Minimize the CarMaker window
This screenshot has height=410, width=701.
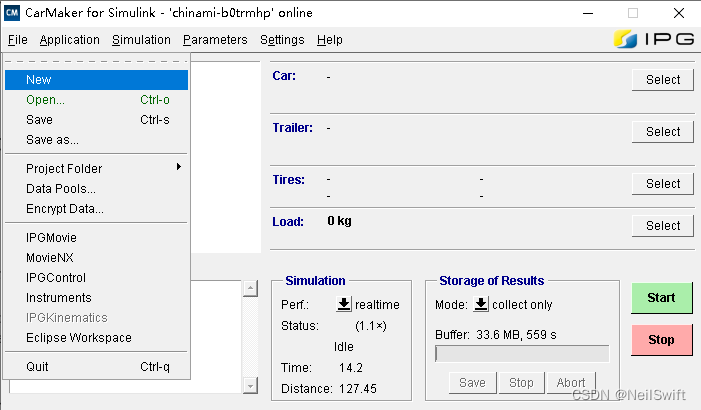pos(588,13)
